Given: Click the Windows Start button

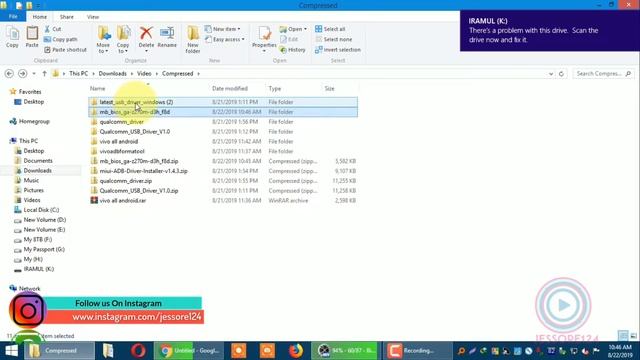Looking at the screenshot, I should (x=11, y=351).
